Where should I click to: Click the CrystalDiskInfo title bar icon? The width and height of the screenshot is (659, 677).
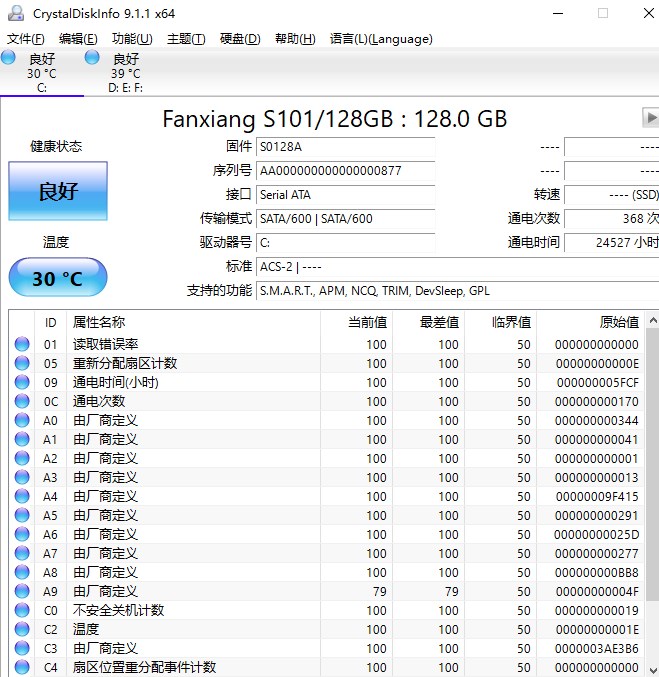[x=16, y=13]
